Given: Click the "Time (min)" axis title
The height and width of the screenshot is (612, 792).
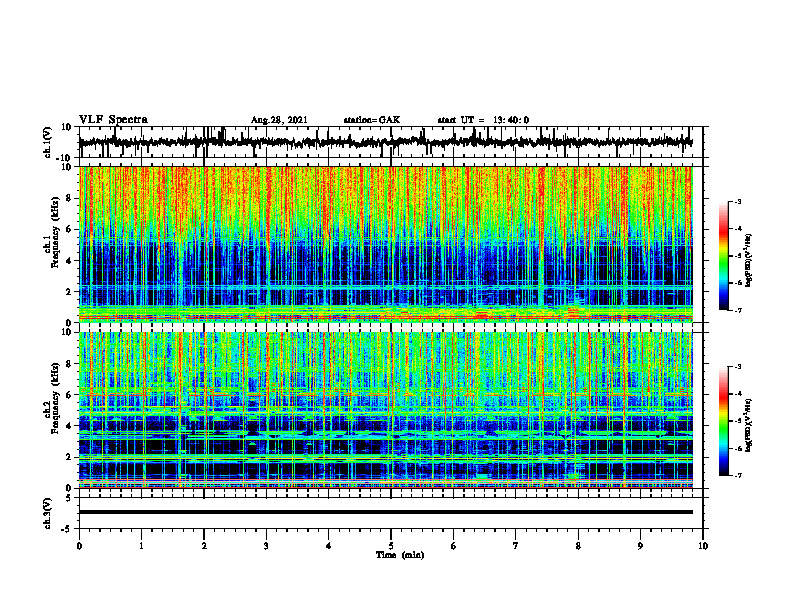Looking at the screenshot, I should [x=400, y=555].
